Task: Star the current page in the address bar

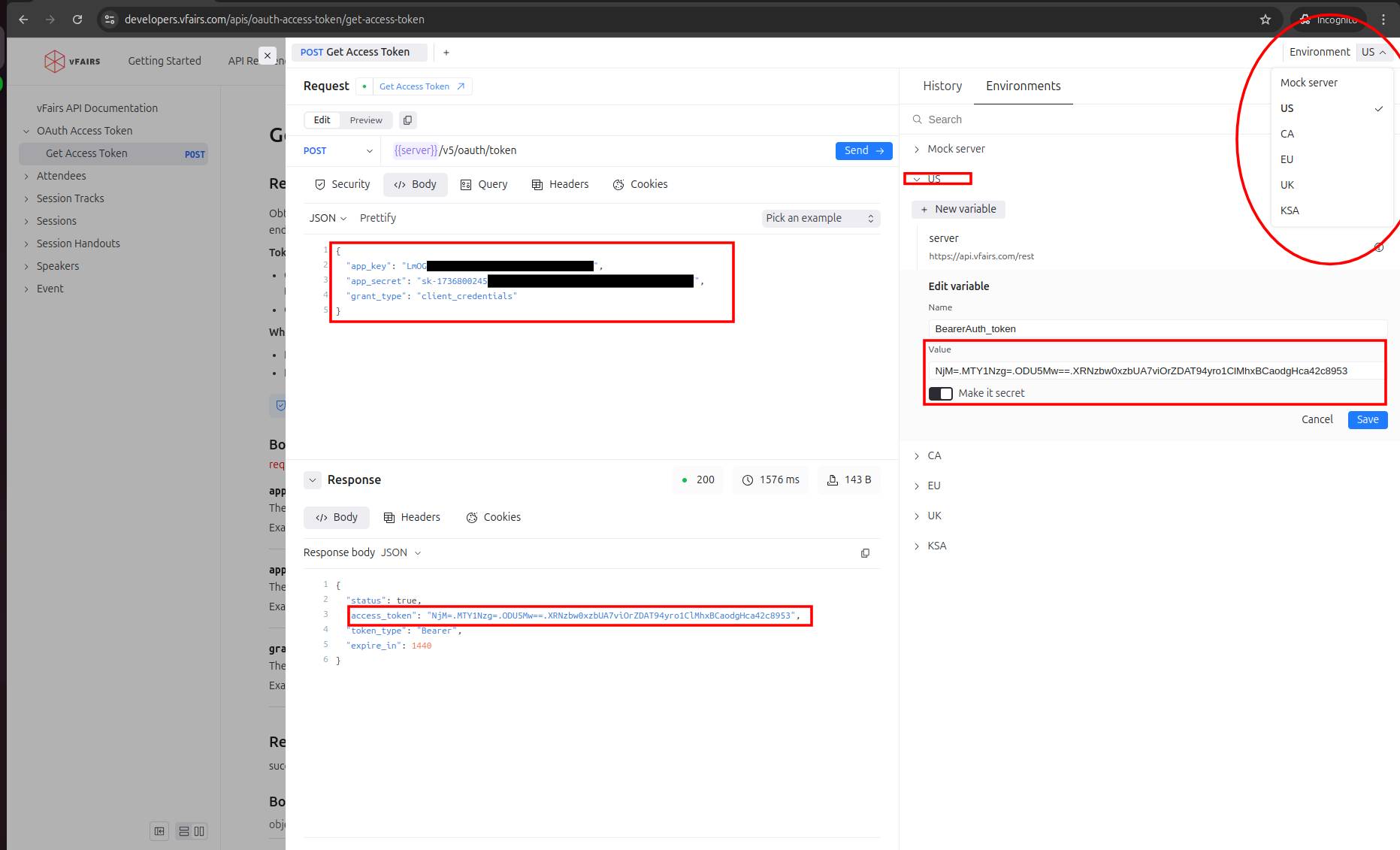Action: 1265,19
